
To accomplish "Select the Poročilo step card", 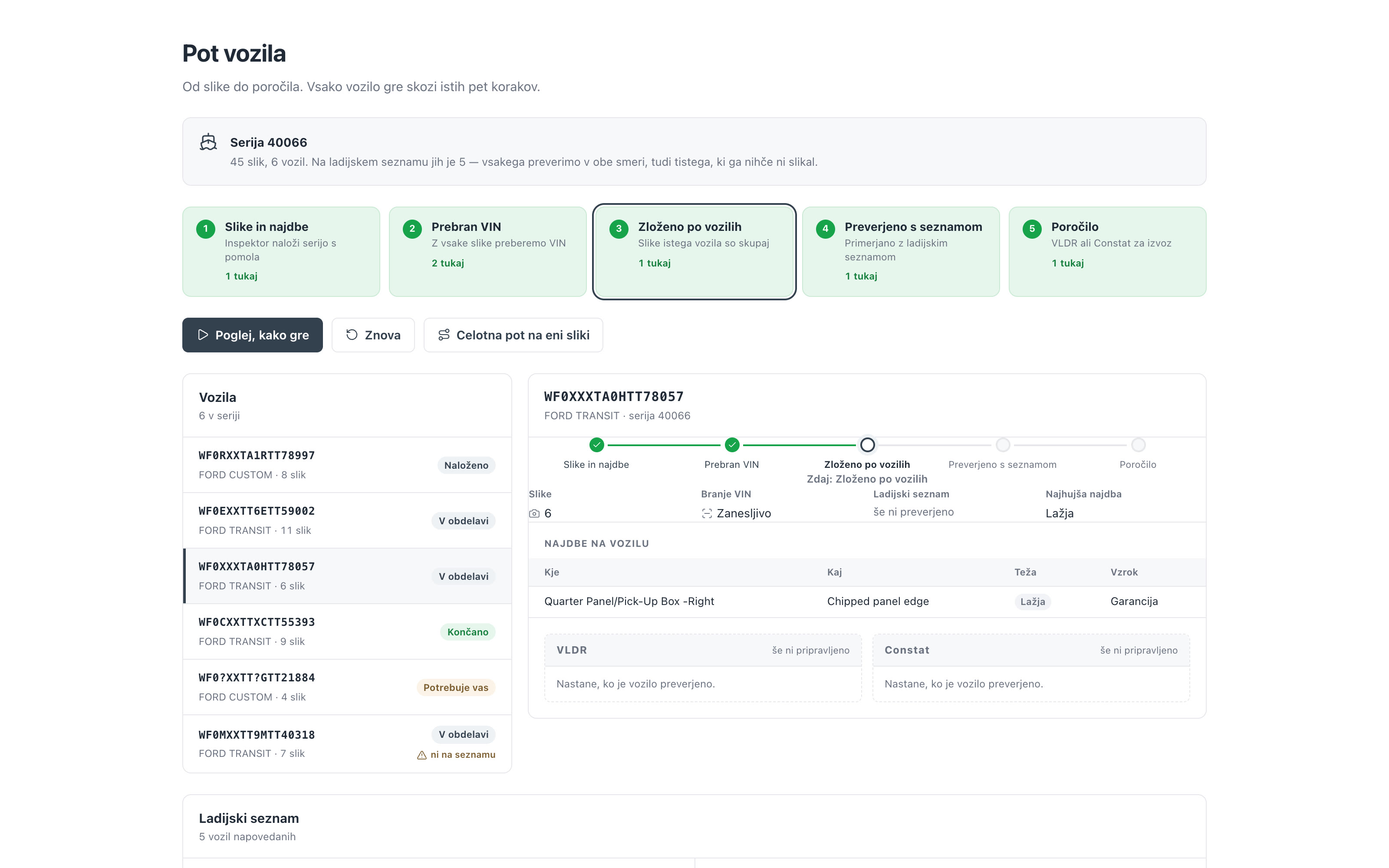I will (x=1108, y=251).
